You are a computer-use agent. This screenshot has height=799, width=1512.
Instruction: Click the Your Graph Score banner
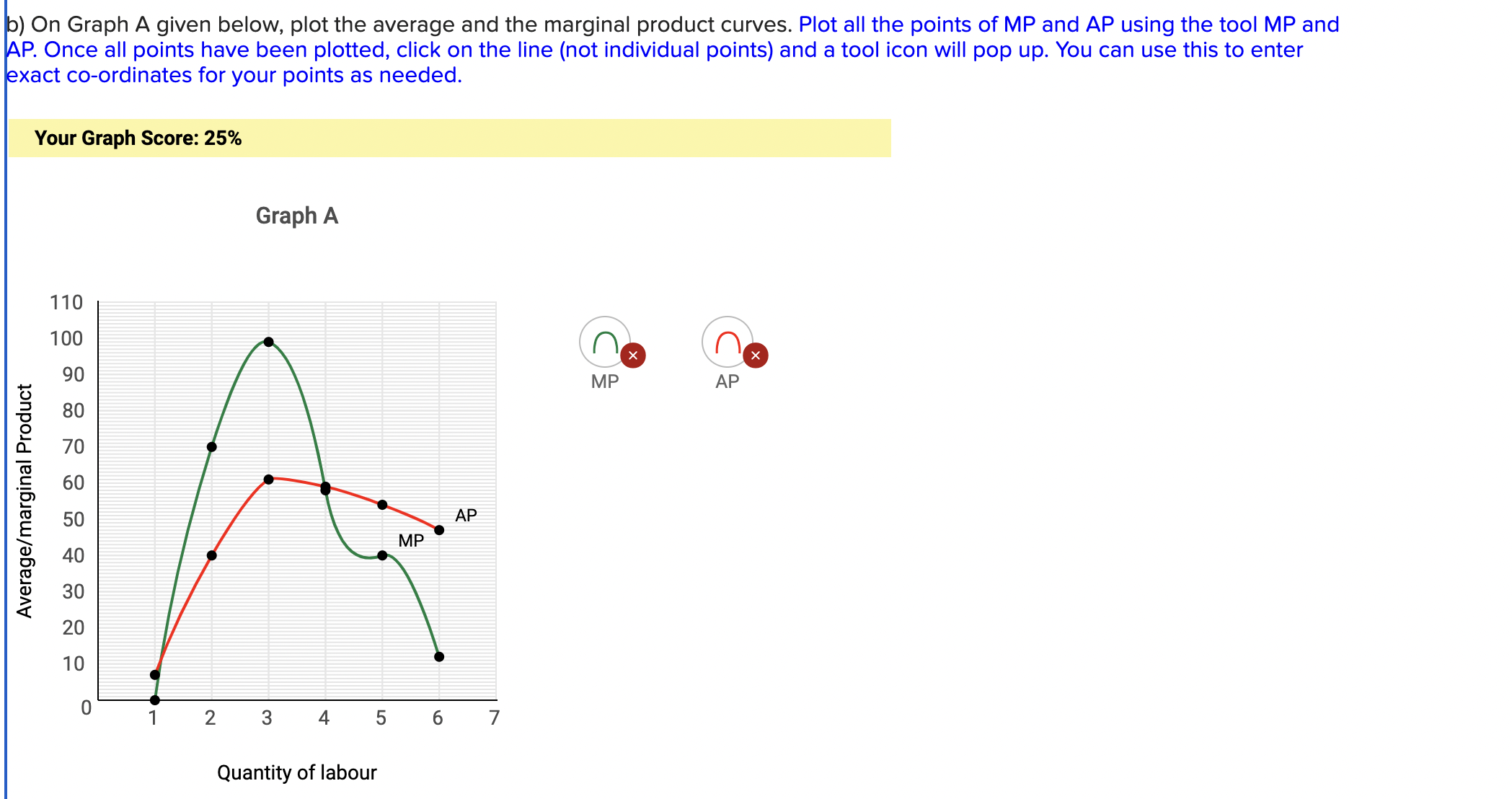[x=137, y=137]
